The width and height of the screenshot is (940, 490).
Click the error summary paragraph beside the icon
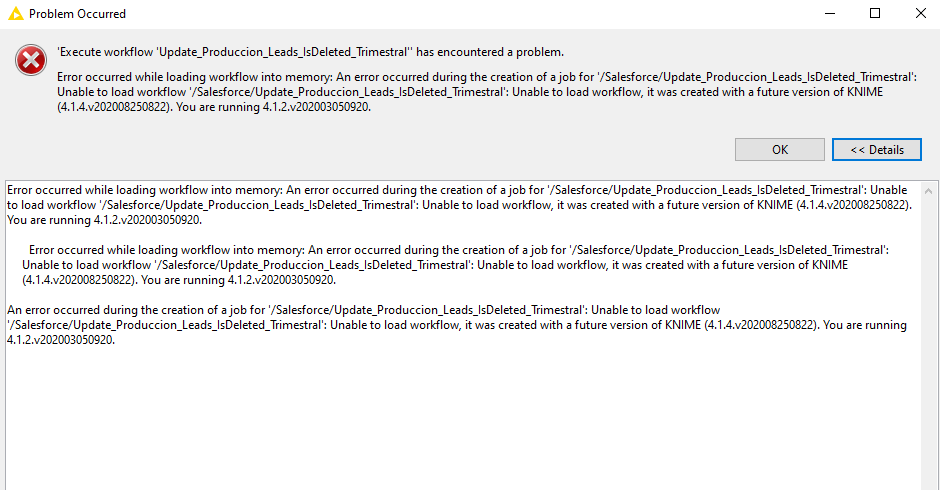pyautogui.click(x=487, y=92)
